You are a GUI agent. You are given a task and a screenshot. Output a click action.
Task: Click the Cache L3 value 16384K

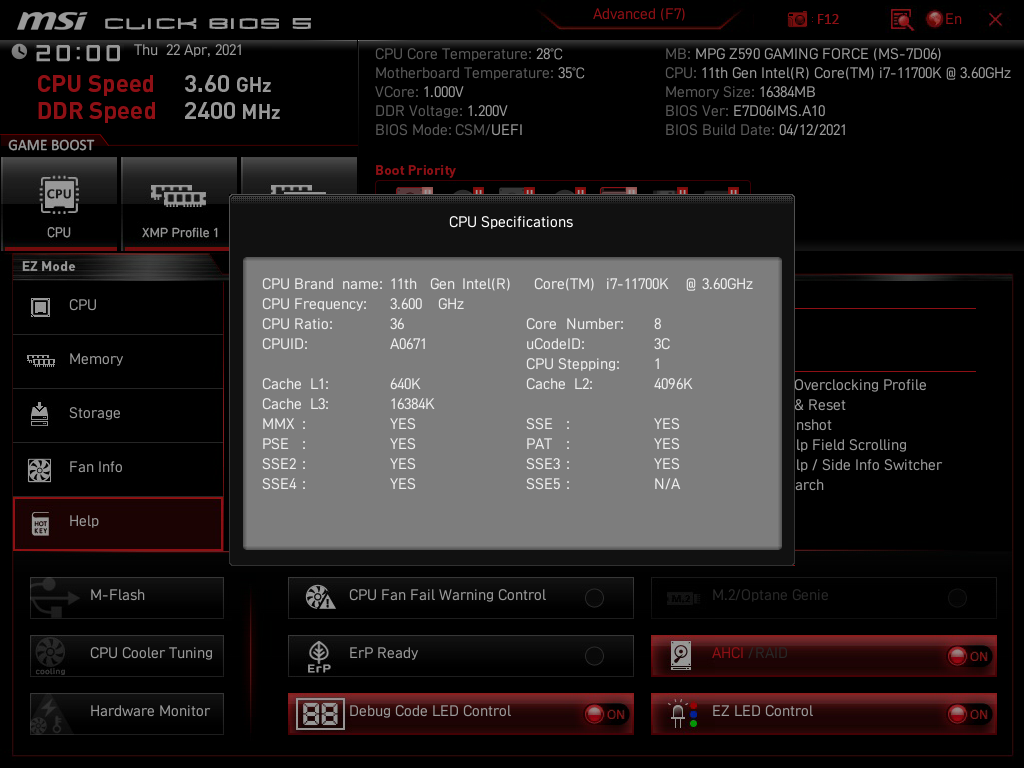point(412,404)
